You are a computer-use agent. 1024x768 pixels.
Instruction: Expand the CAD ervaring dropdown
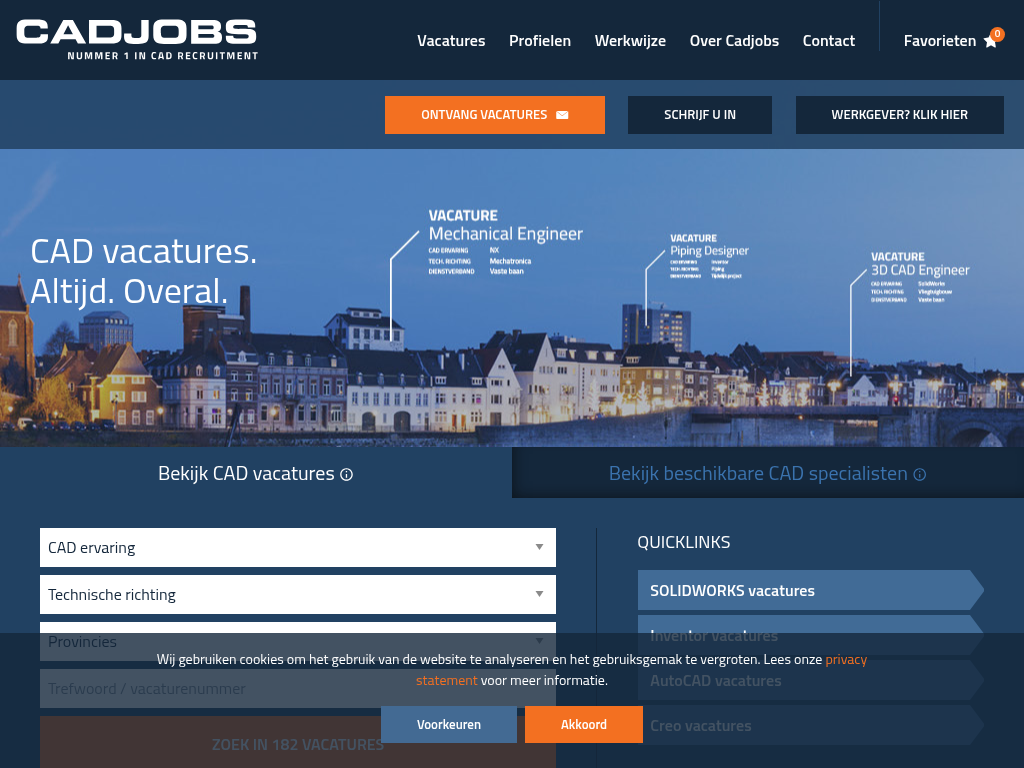tap(297, 547)
